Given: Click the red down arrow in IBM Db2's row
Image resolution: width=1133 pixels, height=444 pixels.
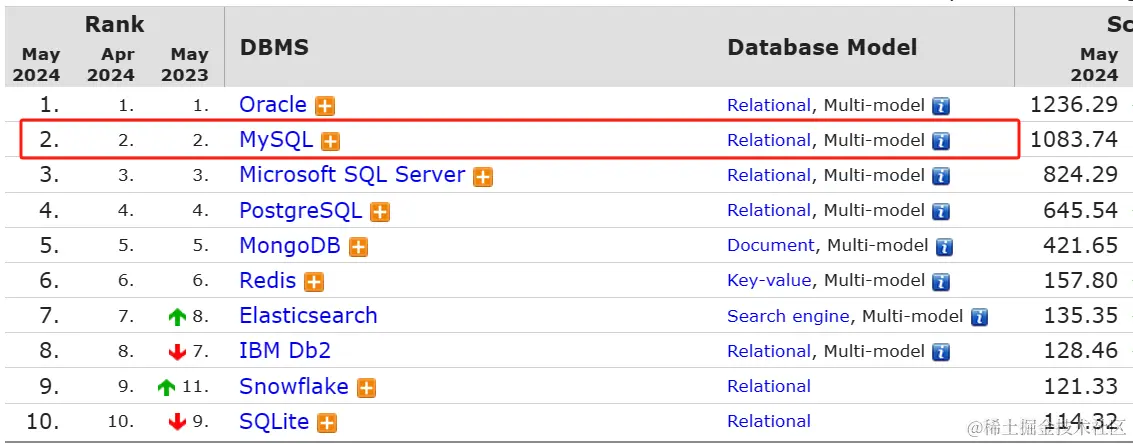Looking at the screenshot, I should point(177,352).
